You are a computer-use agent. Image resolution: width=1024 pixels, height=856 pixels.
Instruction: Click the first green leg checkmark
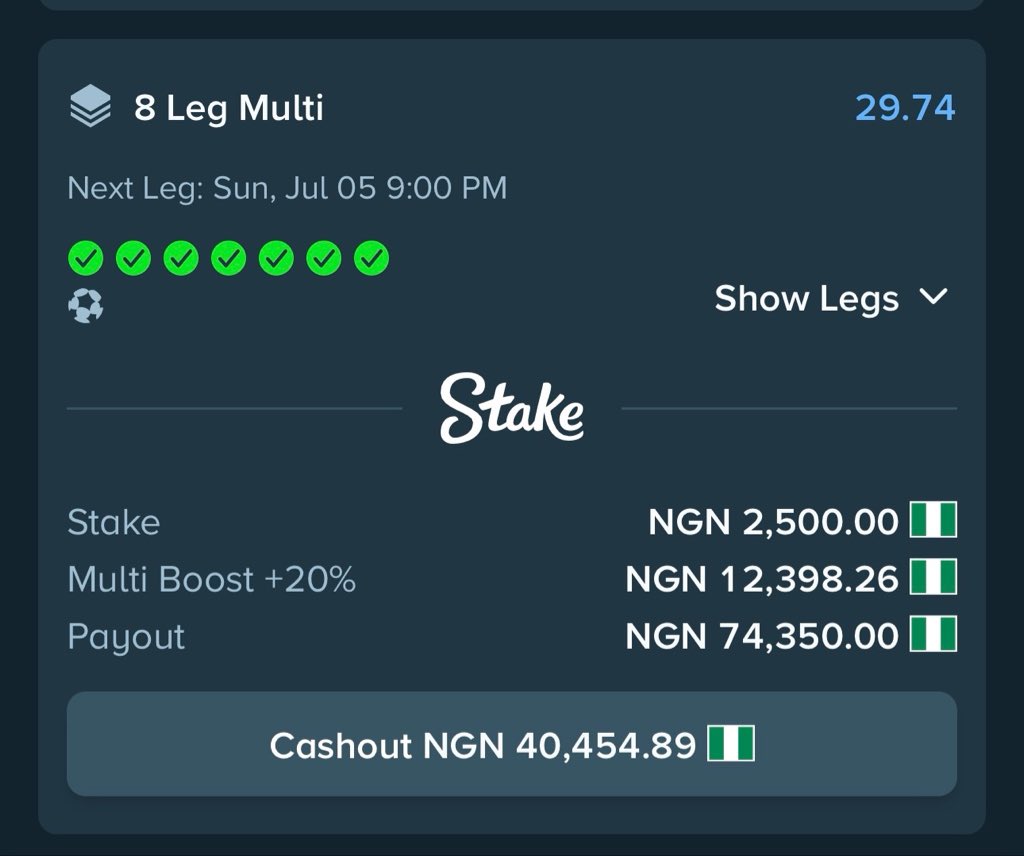click(x=86, y=259)
